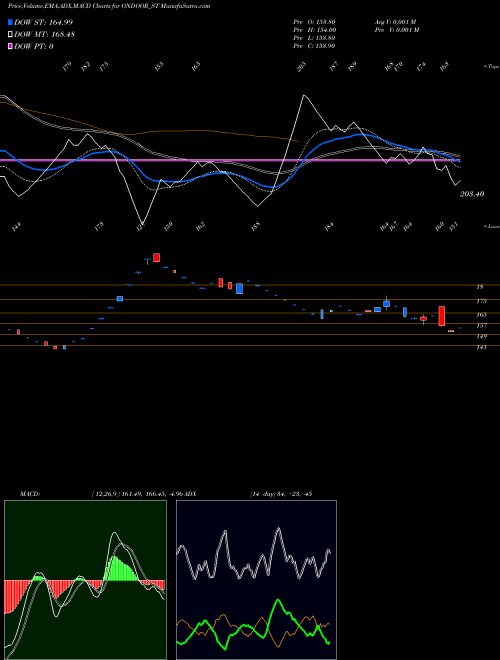Click the 'MACD:' panel label

pos(29,494)
